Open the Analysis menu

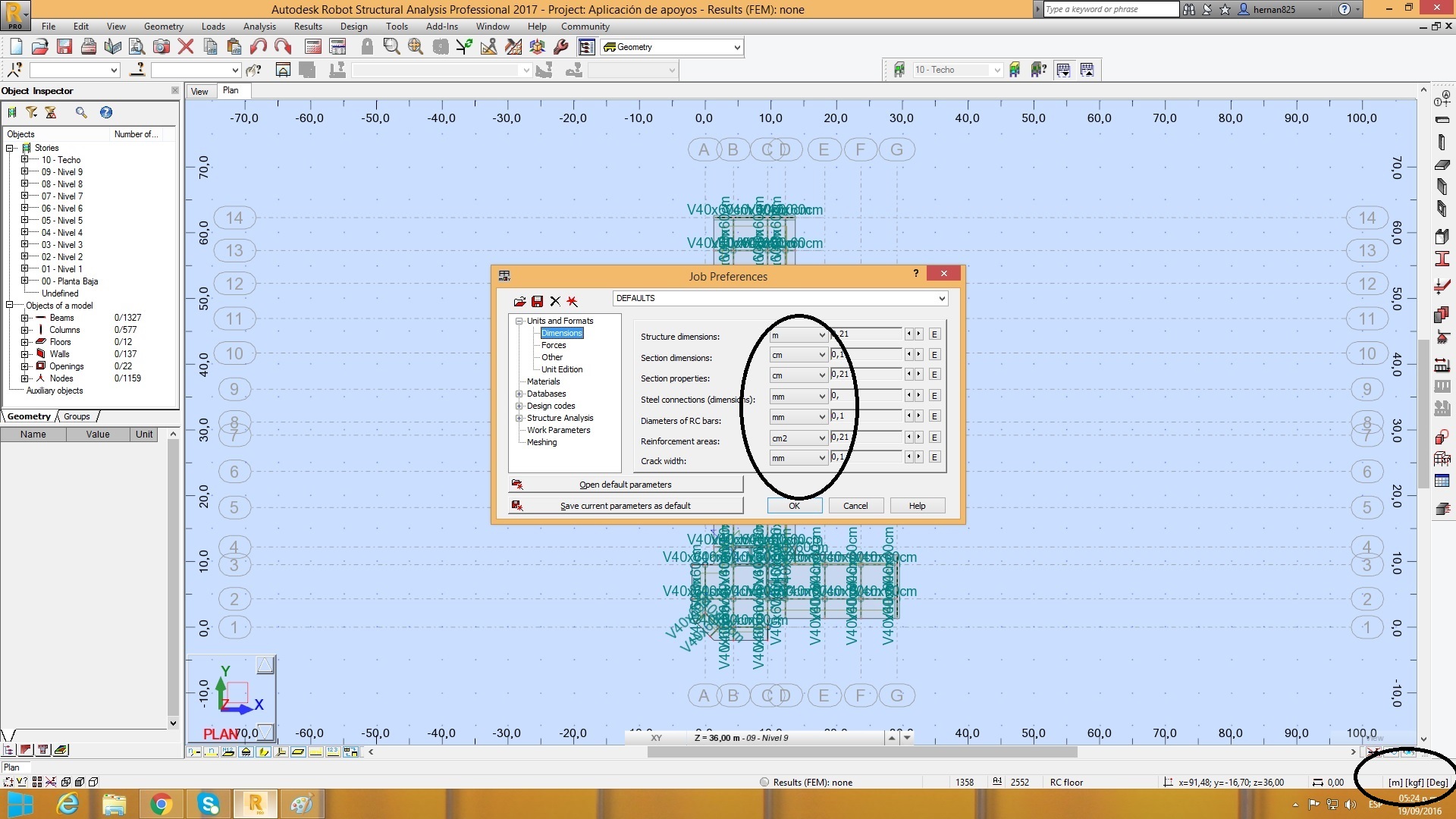click(259, 26)
